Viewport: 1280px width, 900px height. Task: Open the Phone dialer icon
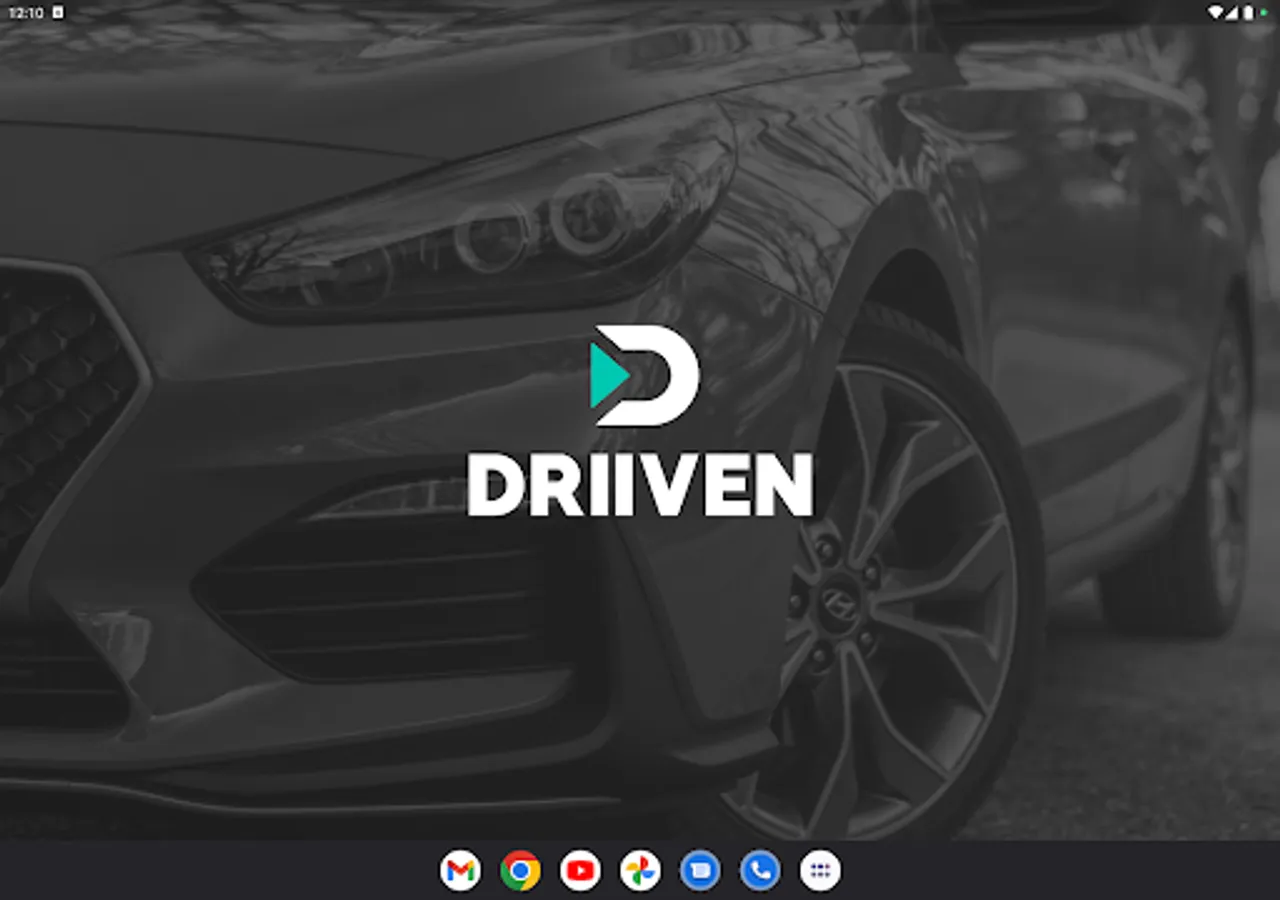pyautogui.click(x=760, y=871)
